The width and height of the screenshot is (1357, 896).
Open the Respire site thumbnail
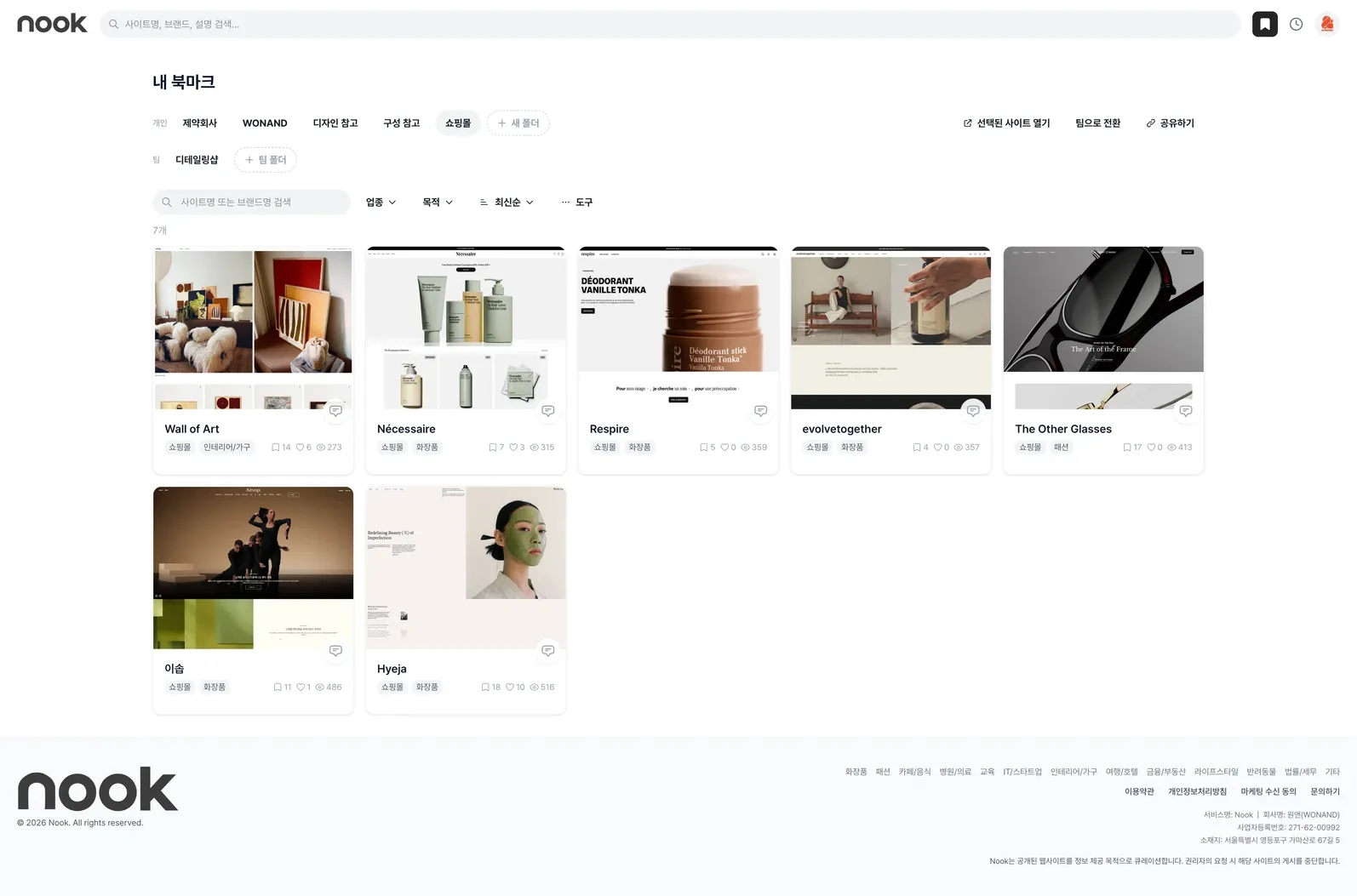coord(678,328)
